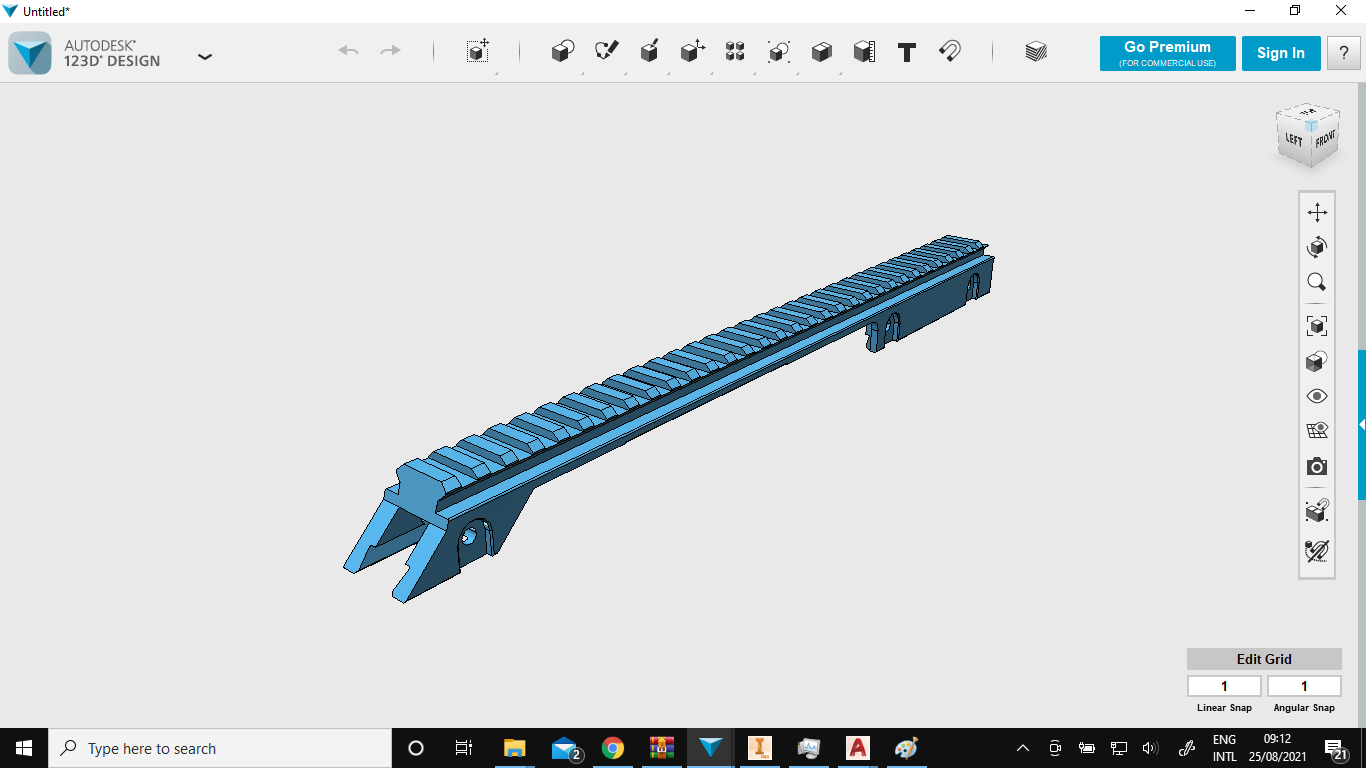Open the Material editor
The height and width of the screenshot is (768, 1366).
[1036, 52]
